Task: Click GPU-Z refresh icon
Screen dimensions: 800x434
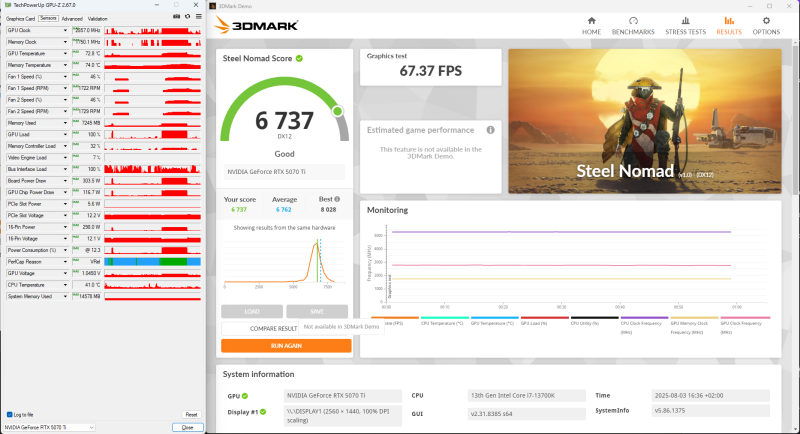Action: click(187, 16)
